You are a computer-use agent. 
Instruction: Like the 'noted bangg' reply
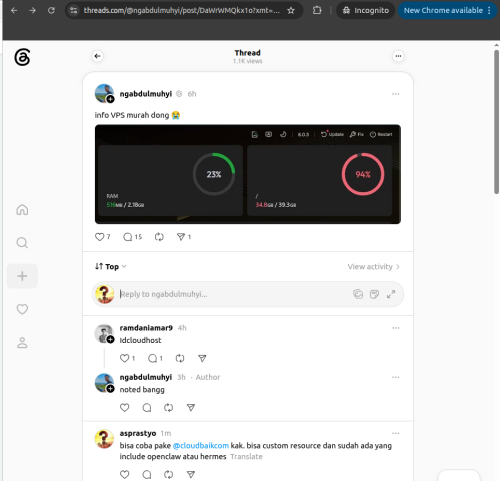(124, 408)
